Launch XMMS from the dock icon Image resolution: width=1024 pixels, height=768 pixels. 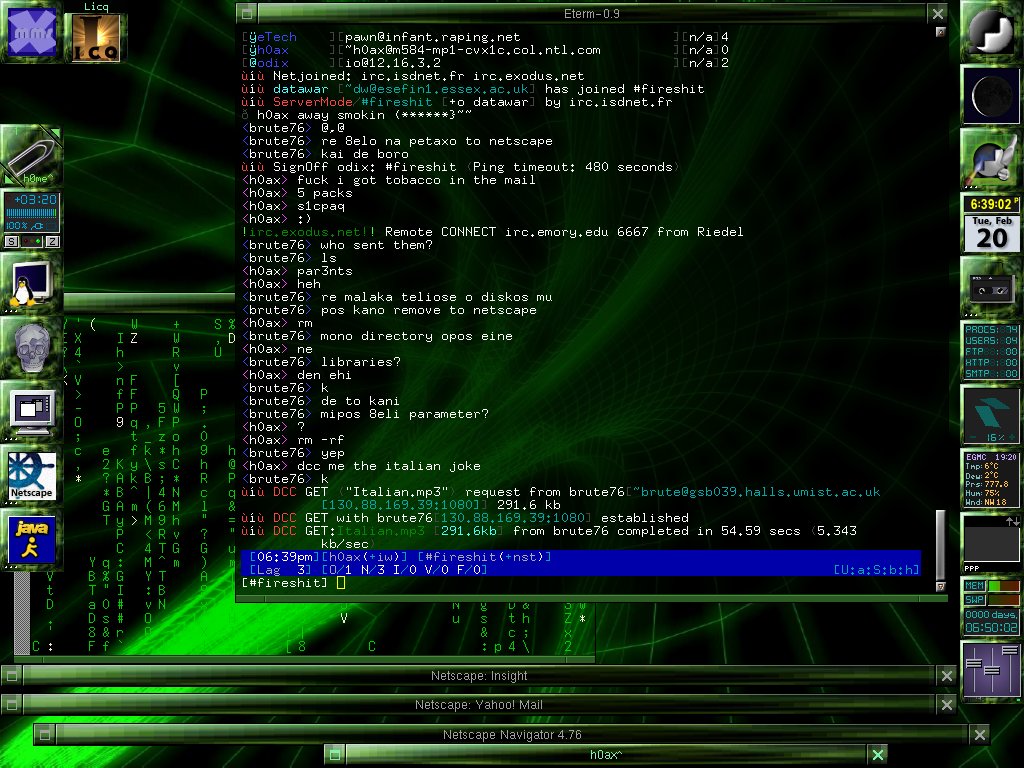click(x=31, y=31)
